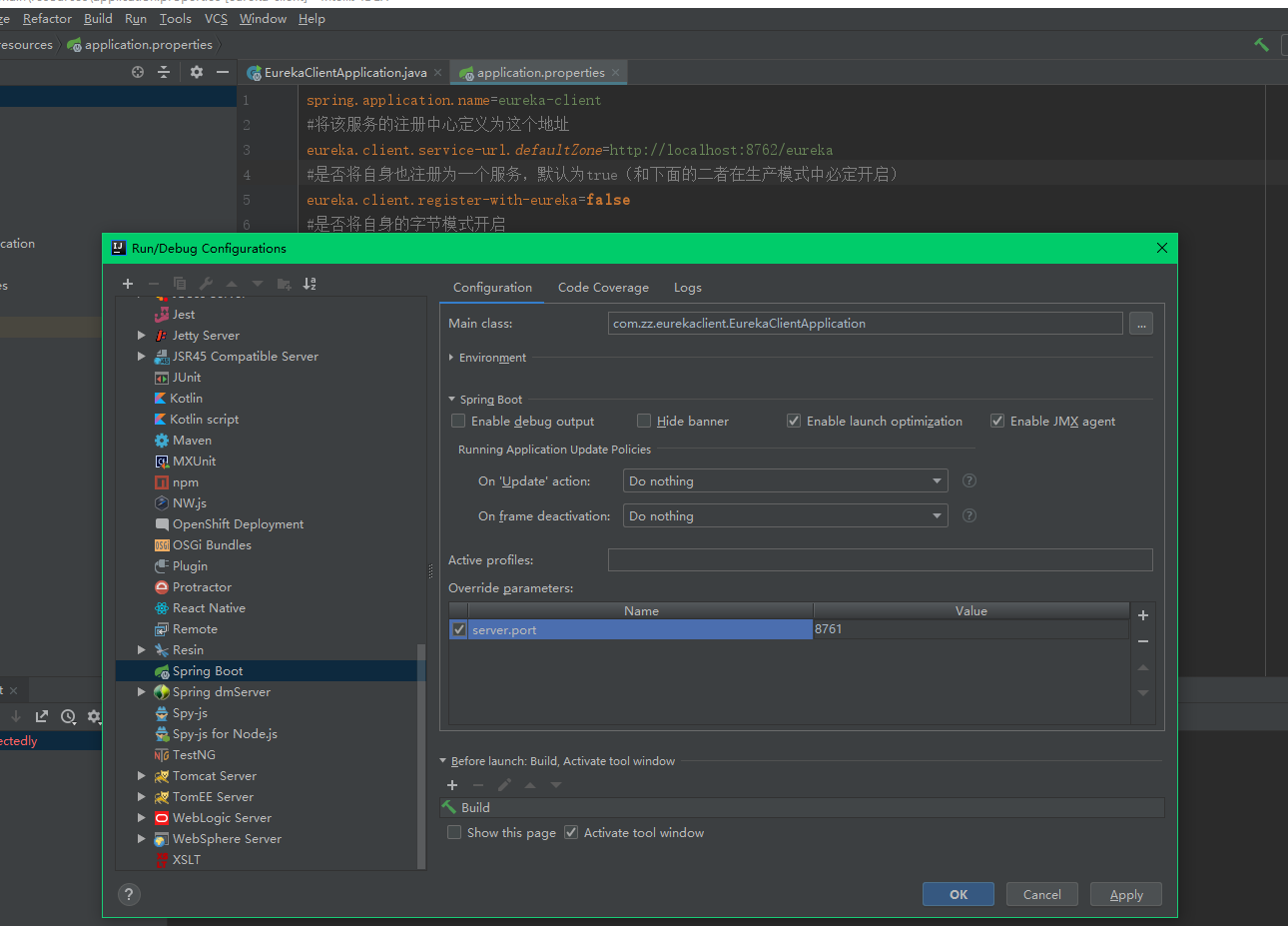Expand Tomcat Server node
Viewport: 1288px width, 926px height.
pos(142,776)
